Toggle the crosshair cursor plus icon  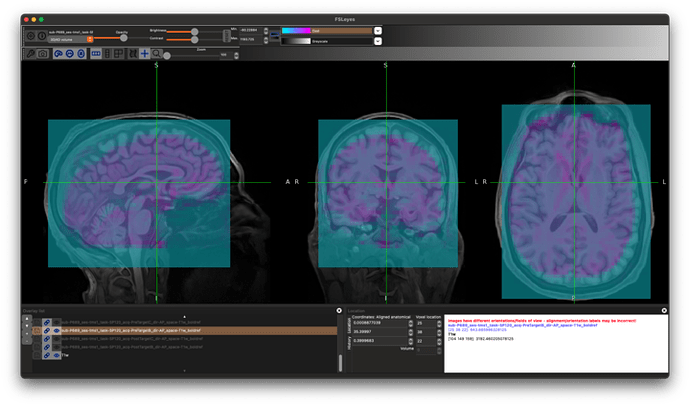click(x=144, y=52)
